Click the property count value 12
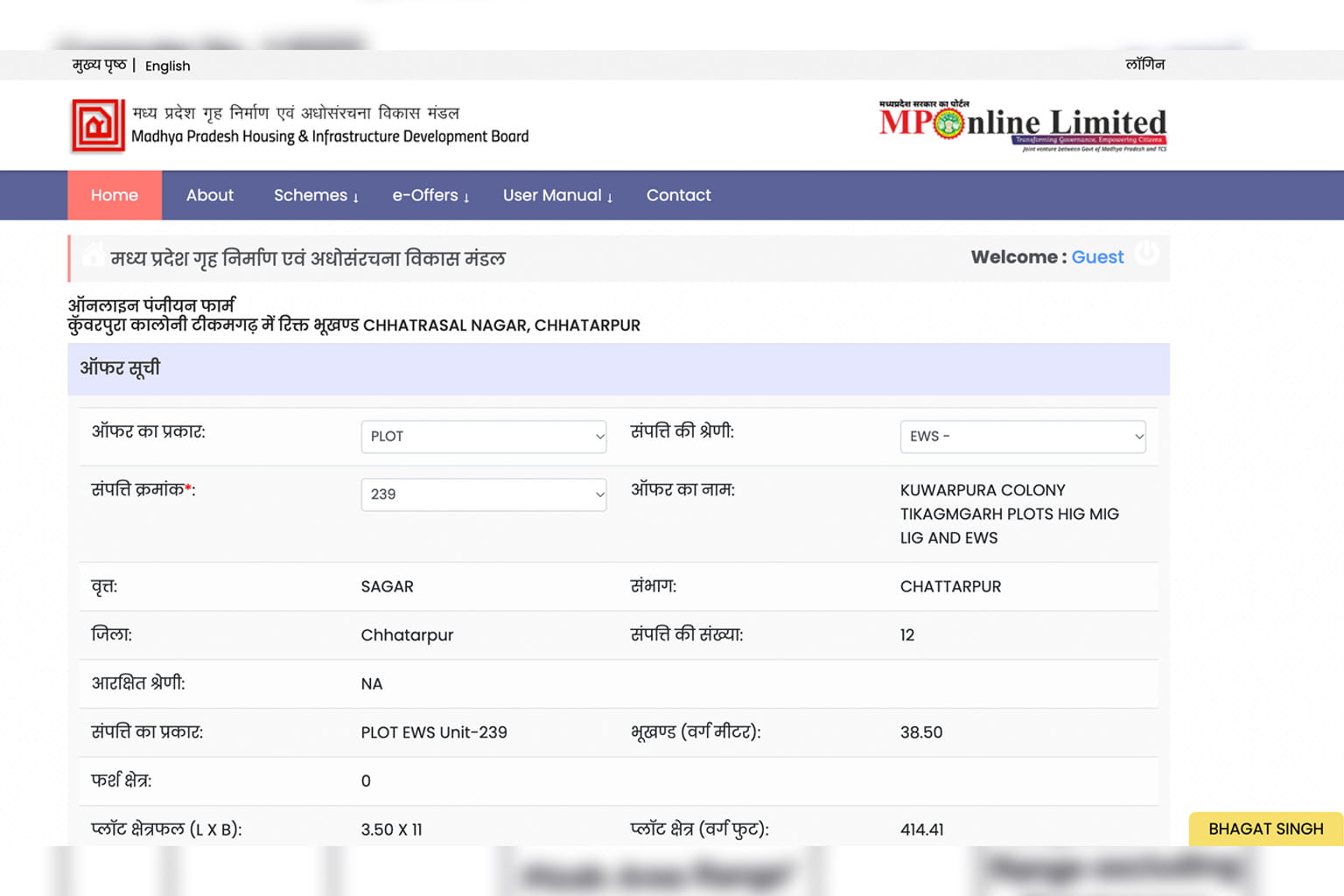The width and height of the screenshot is (1344, 896). coord(907,635)
